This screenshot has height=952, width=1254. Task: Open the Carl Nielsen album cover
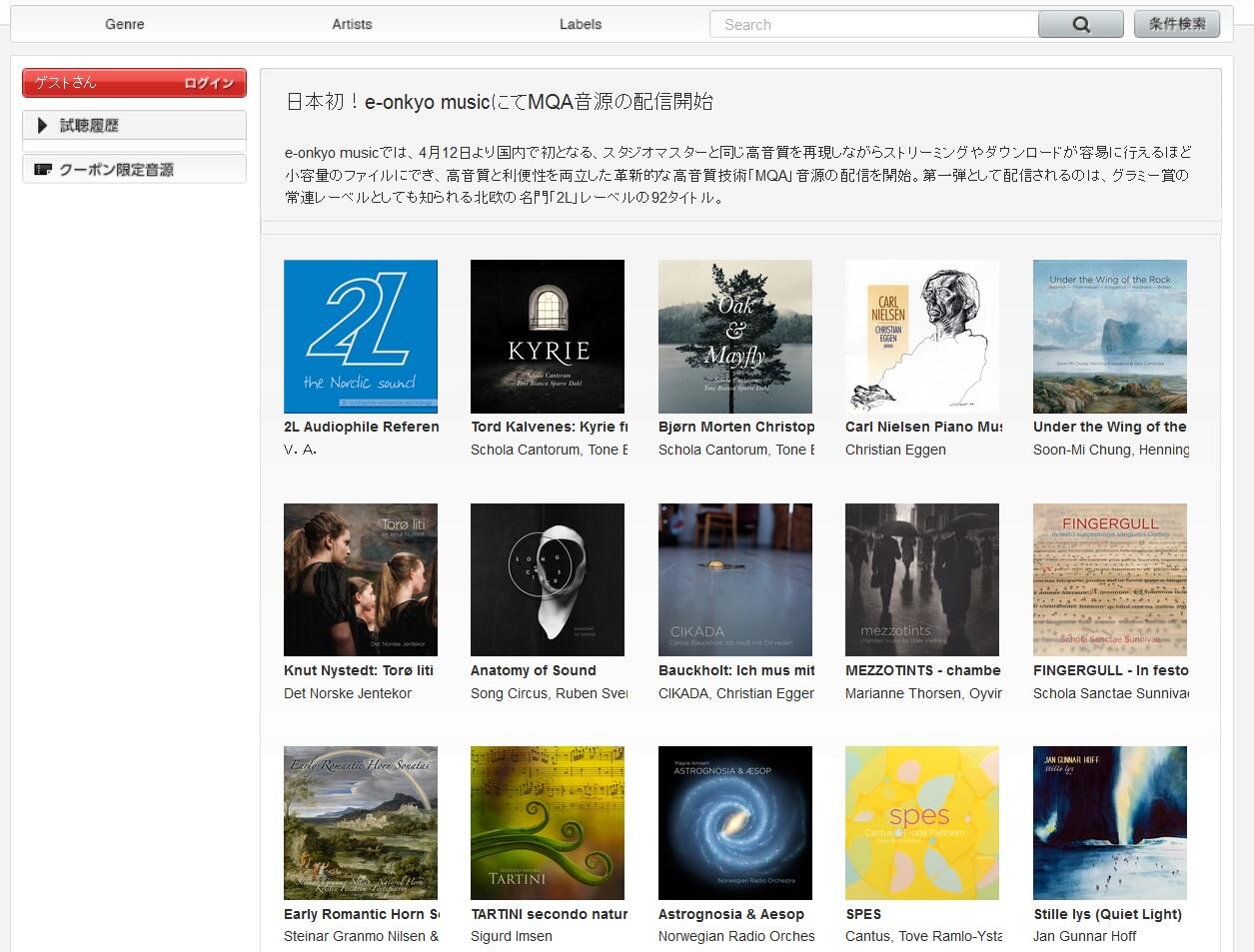(x=922, y=337)
